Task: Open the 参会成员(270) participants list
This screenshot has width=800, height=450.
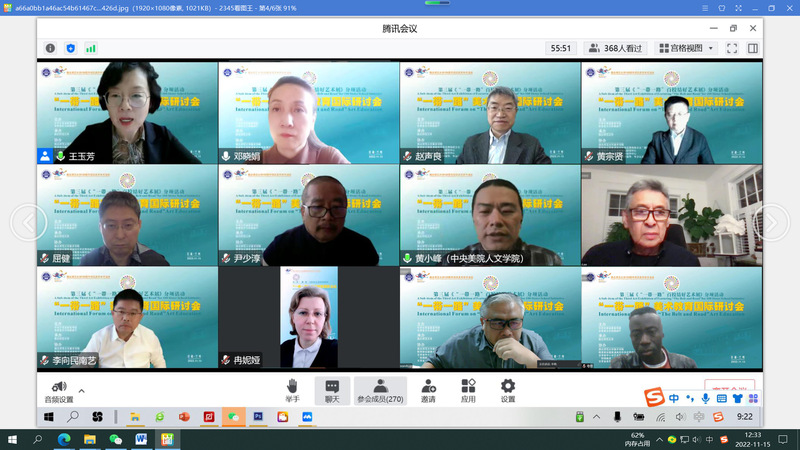Action: (380, 389)
